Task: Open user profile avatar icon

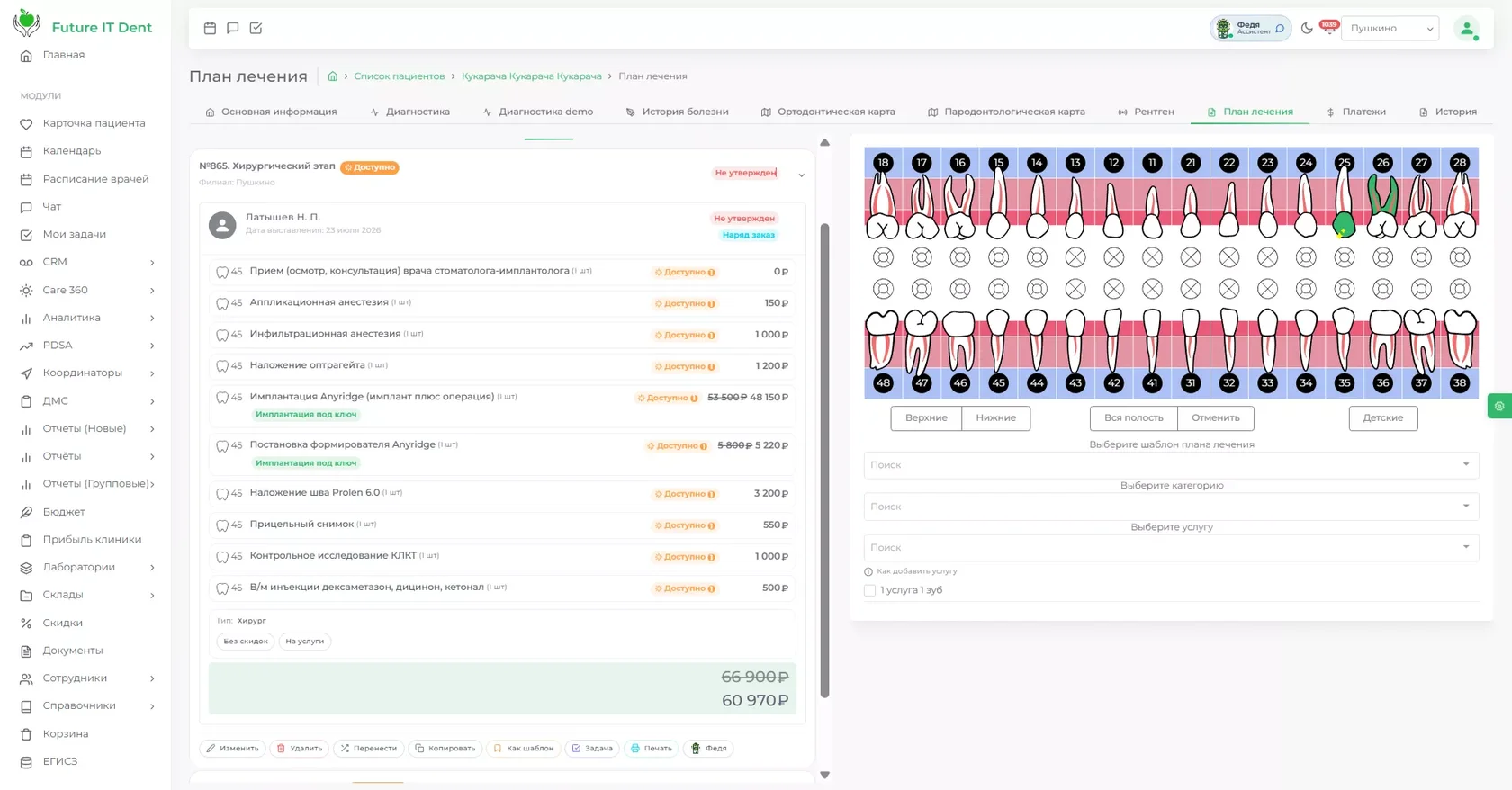Action: click(x=1467, y=29)
